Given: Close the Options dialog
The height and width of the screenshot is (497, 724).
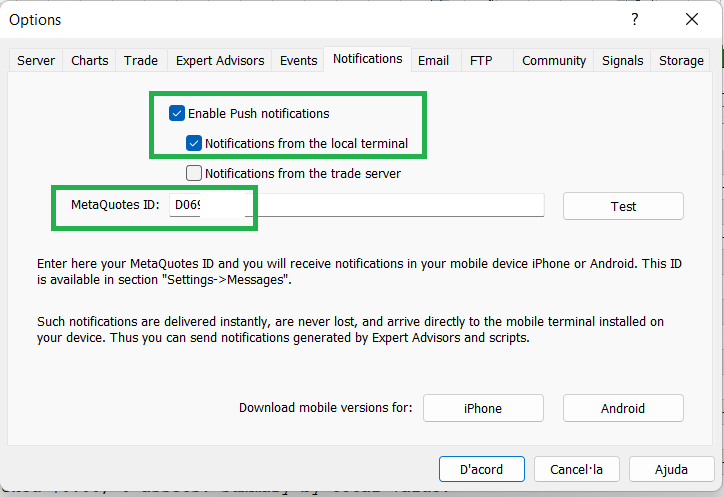Looking at the screenshot, I should (692, 19).
